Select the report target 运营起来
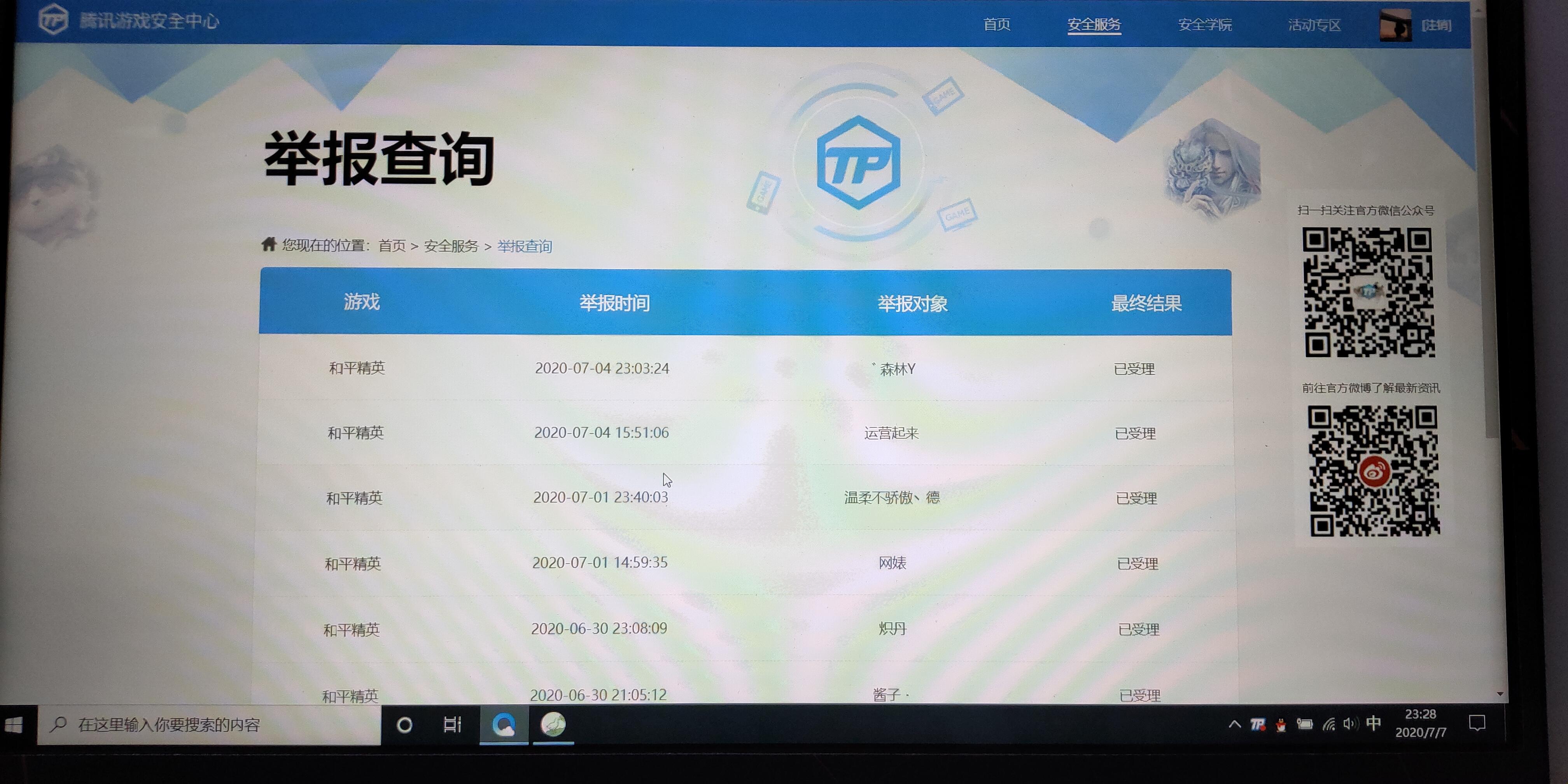The height and width of the screenshot is (784, 1568). pyautogui.click(x=891, y=433)
